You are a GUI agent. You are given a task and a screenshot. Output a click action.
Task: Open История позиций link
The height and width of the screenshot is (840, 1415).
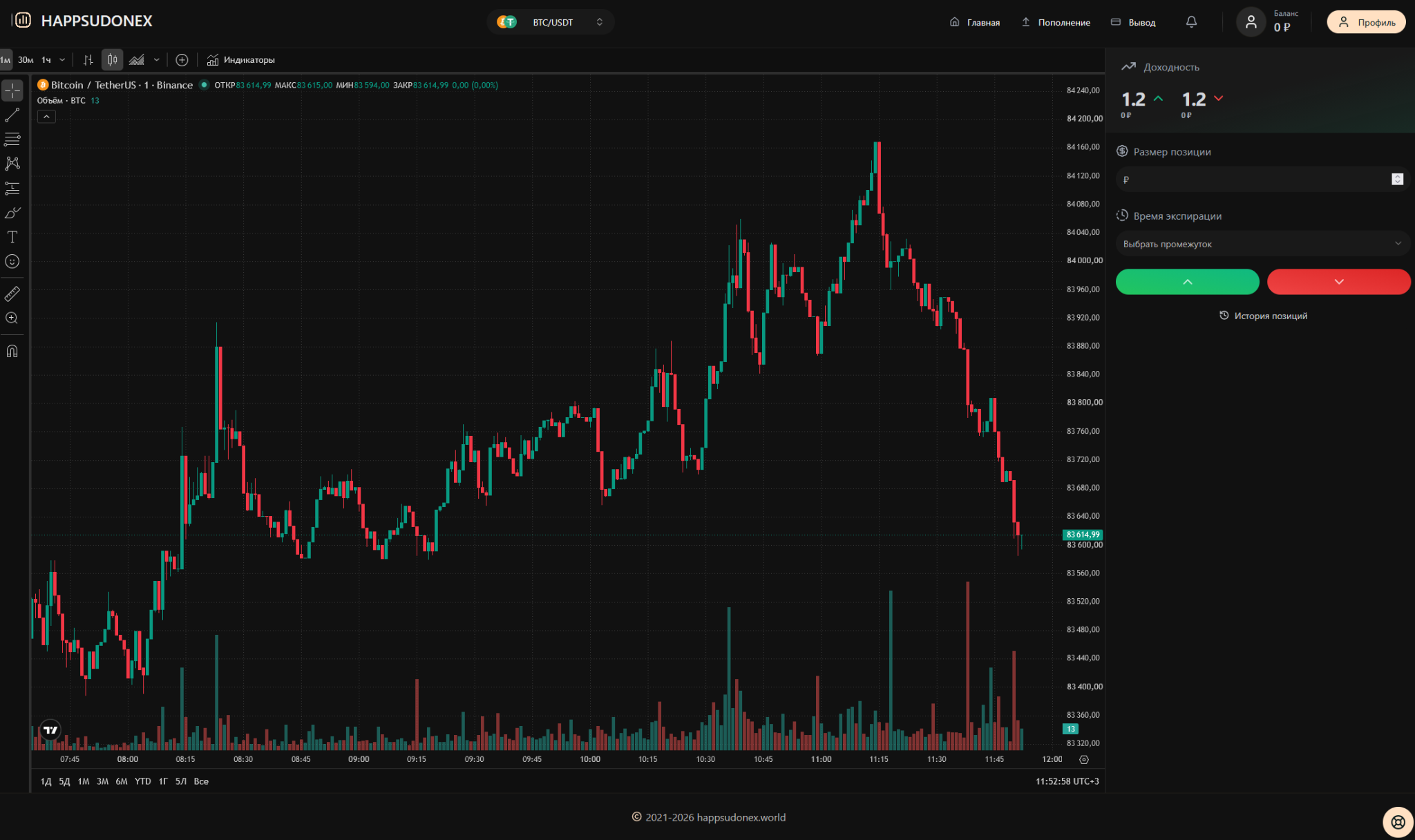click(x=1263, y=316)
